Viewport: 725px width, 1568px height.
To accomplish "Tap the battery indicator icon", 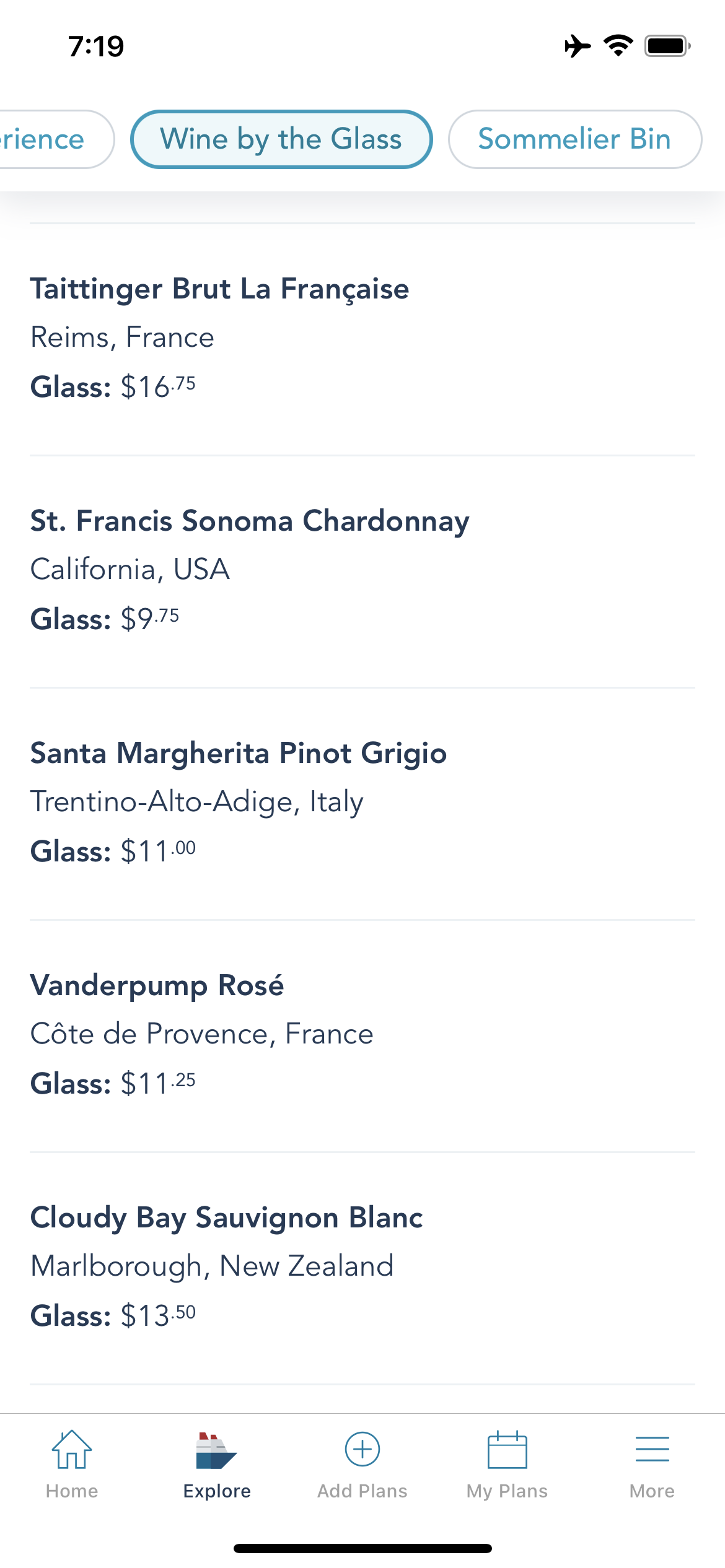I will [x=667, y=46].
